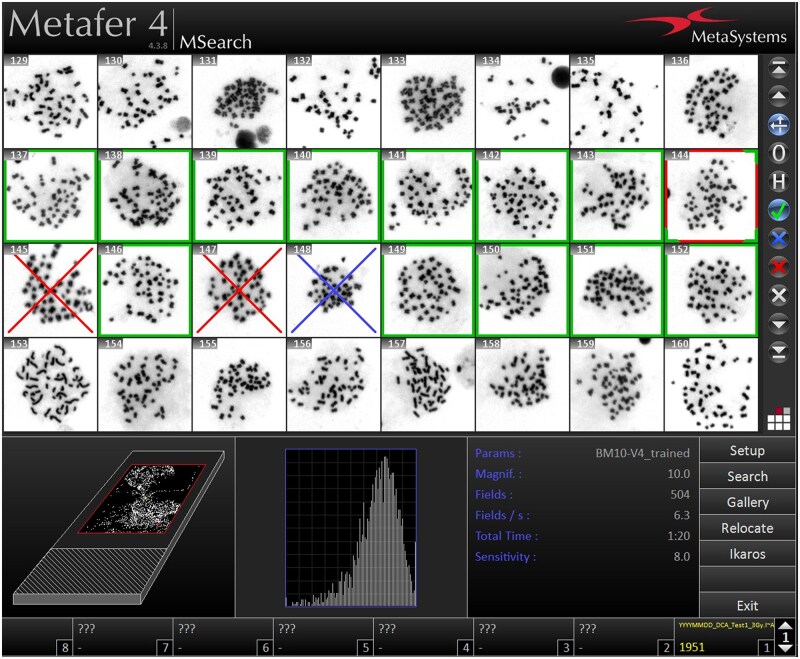Image resolution: width=800 pixels, height=659 pixels.
Task: Select green-framed thumbnail 150
Action: point(522,290)
